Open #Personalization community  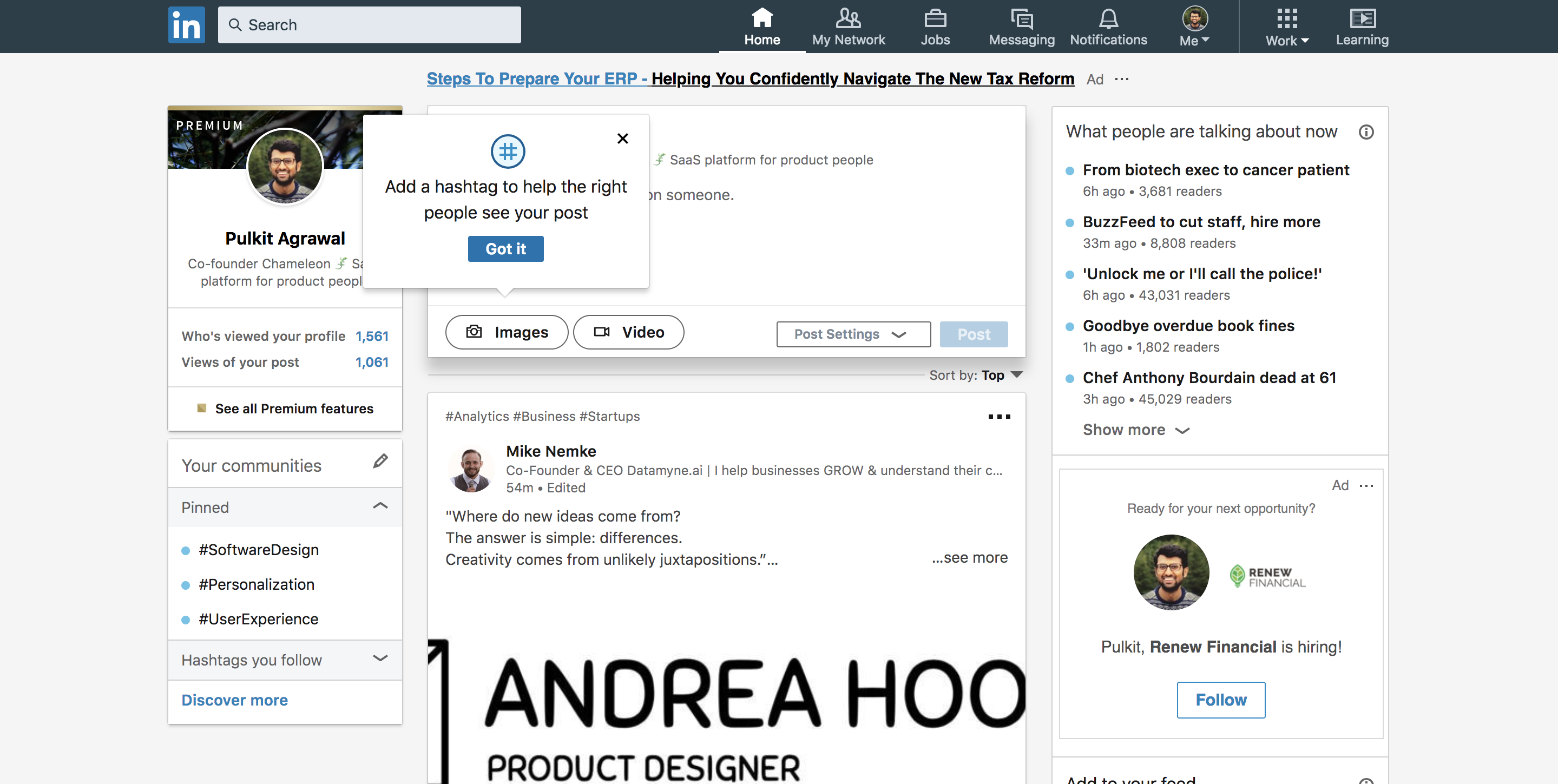tap(257, 584)
